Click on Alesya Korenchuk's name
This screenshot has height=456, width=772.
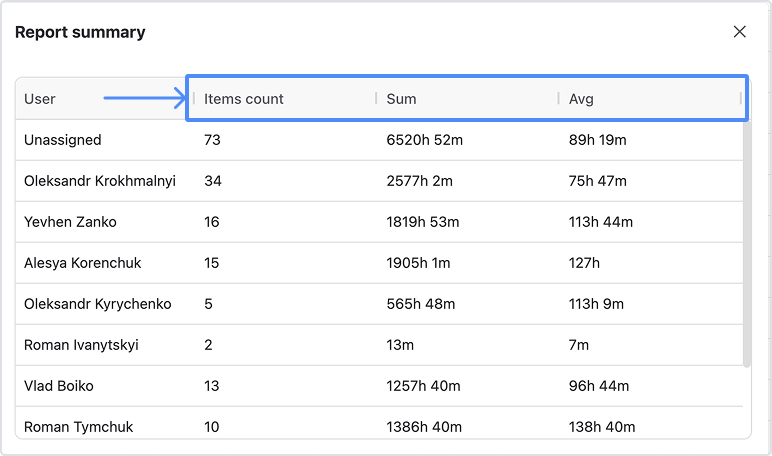tap(83, 263)
